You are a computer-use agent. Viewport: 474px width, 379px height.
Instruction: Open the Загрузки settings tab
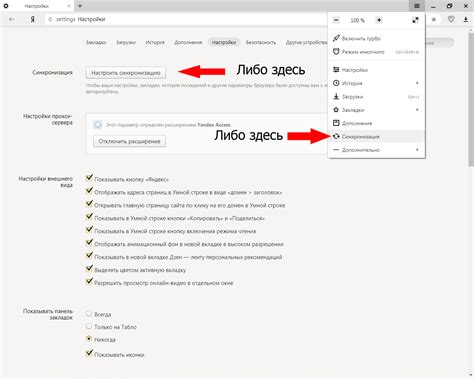[126, 42]
